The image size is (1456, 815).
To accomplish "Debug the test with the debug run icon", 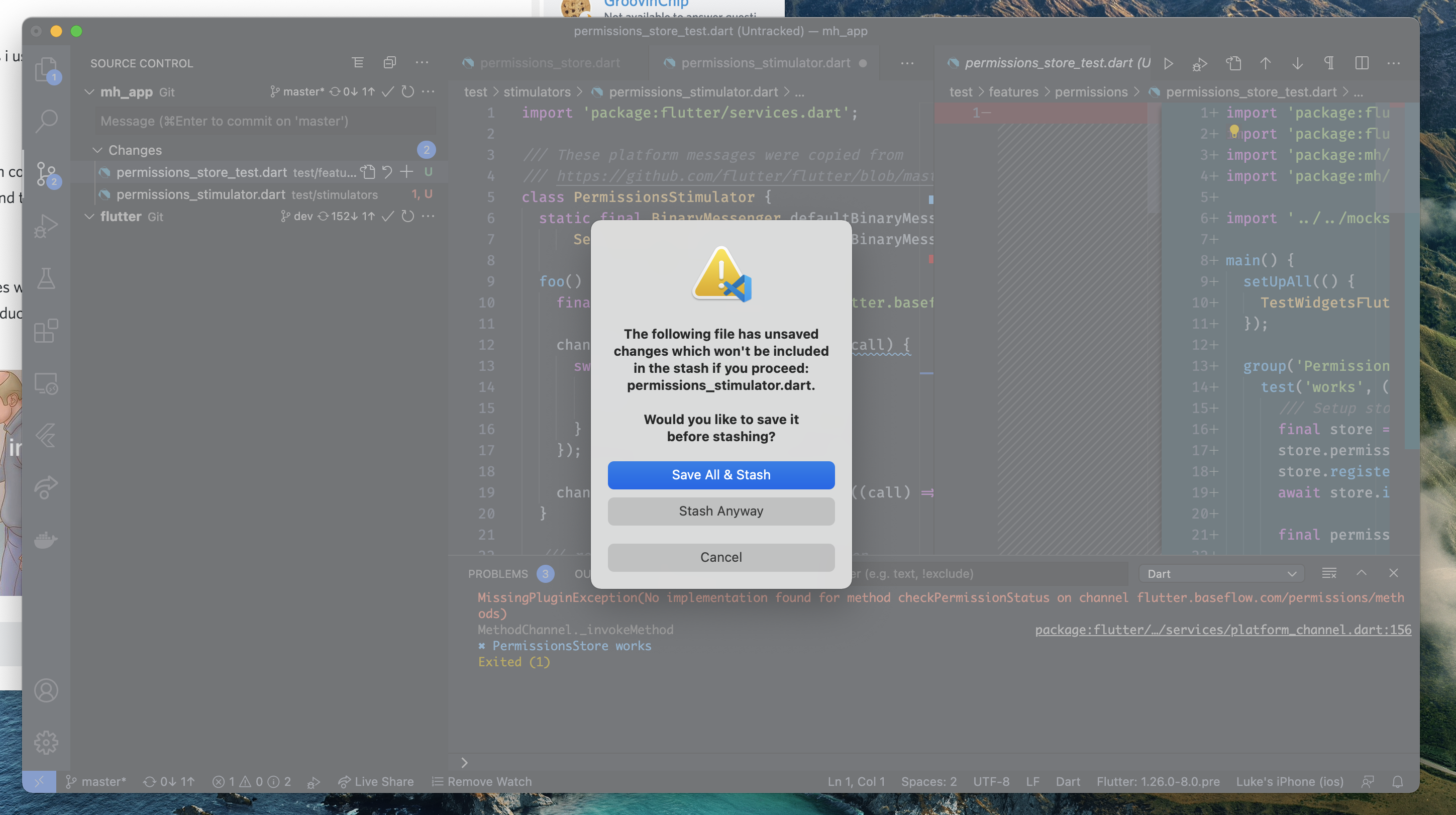I will [x=1199, y=63].
